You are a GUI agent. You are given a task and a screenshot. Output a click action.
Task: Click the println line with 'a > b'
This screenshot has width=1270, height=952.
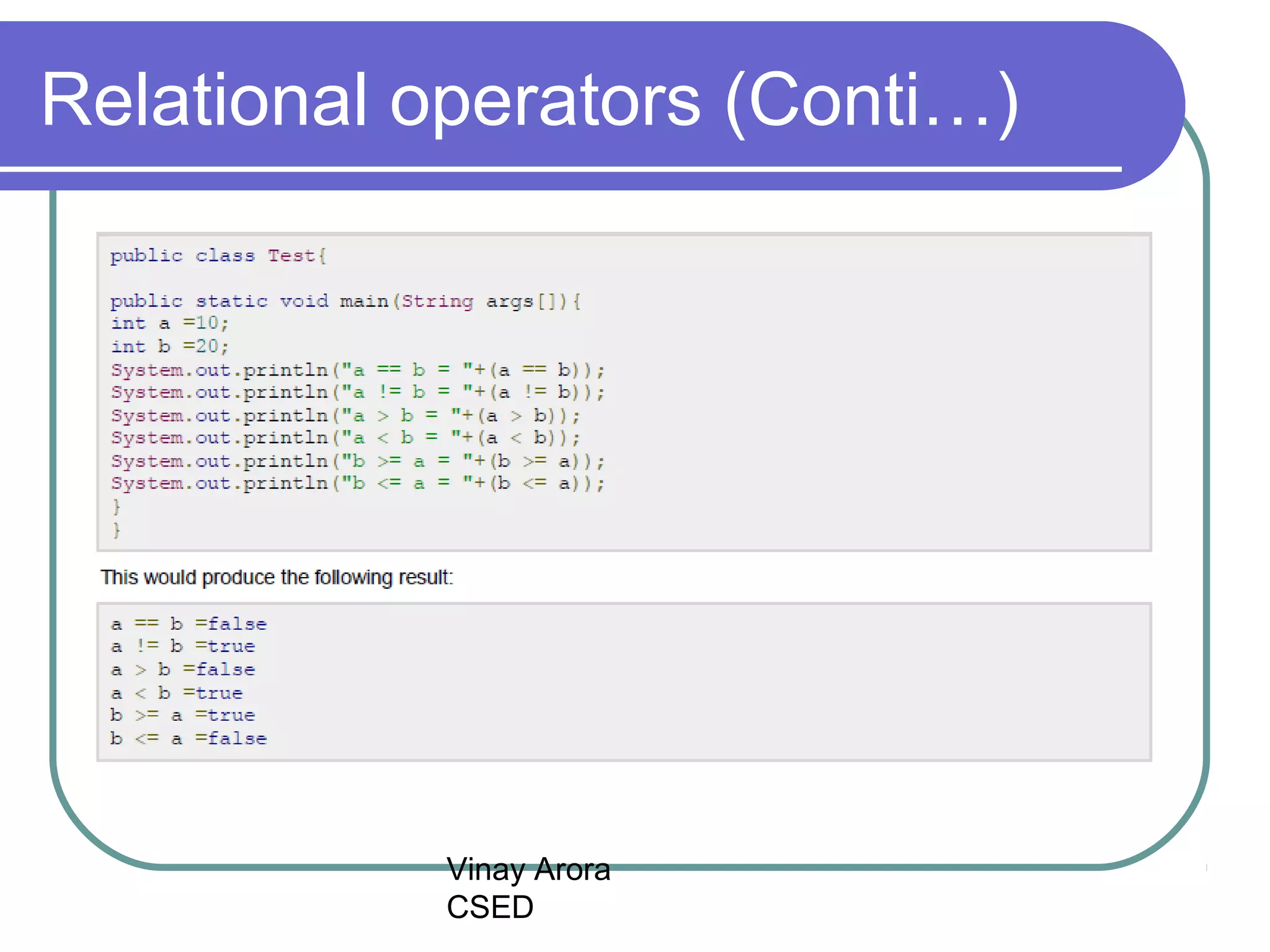pos(345,415)
